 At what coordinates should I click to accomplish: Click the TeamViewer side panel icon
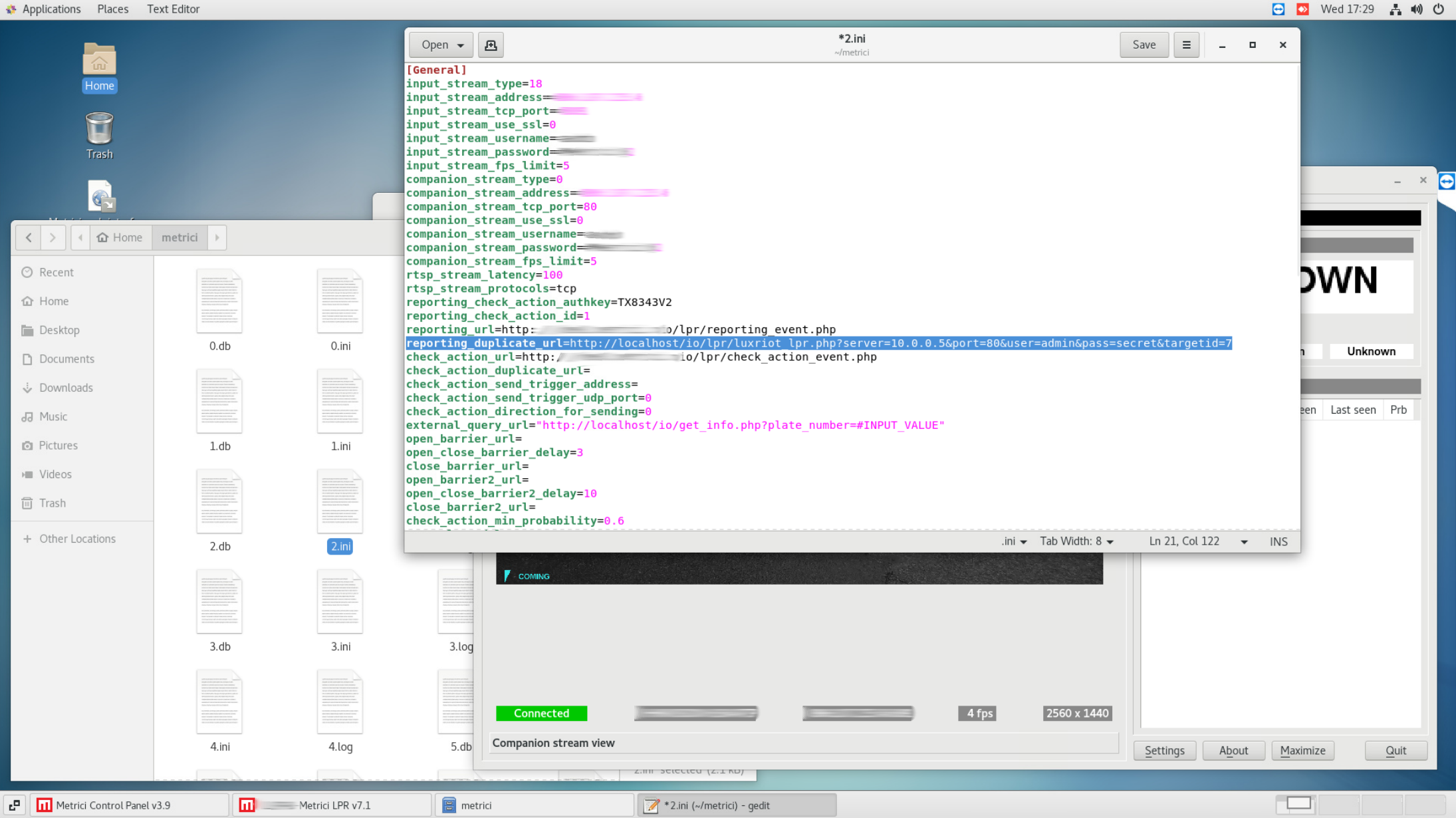1447,182
